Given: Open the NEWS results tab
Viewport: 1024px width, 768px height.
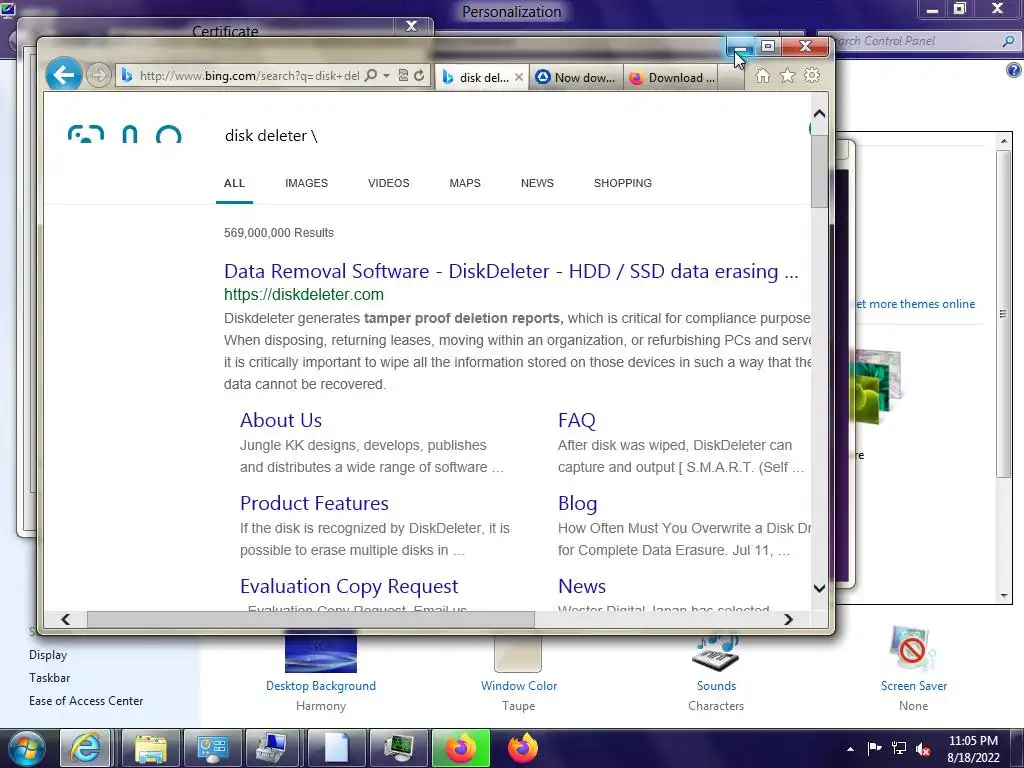Looking at the screenshot, I should click(537, 183).
